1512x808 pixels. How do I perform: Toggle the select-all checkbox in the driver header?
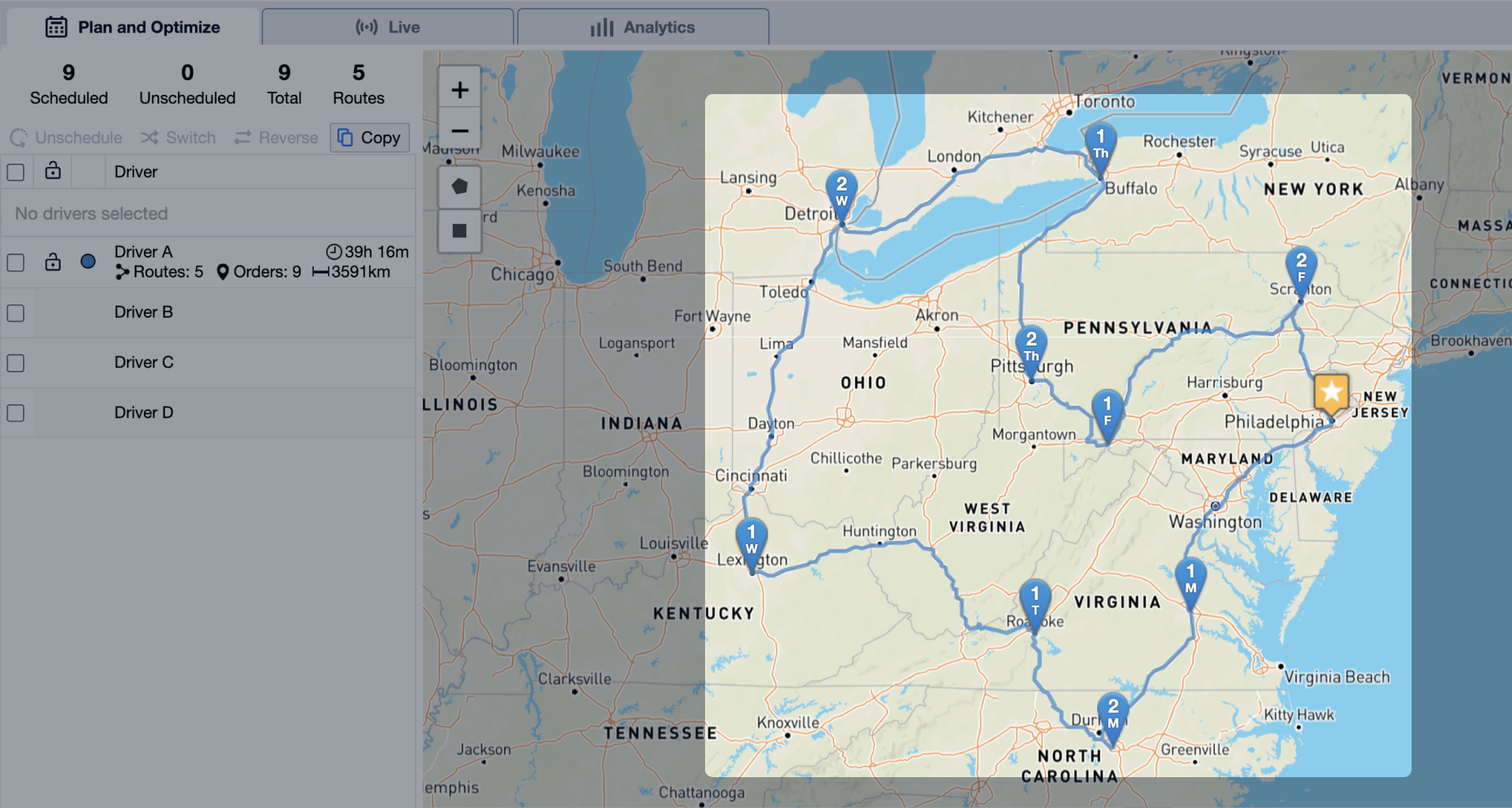click(16, 172)
